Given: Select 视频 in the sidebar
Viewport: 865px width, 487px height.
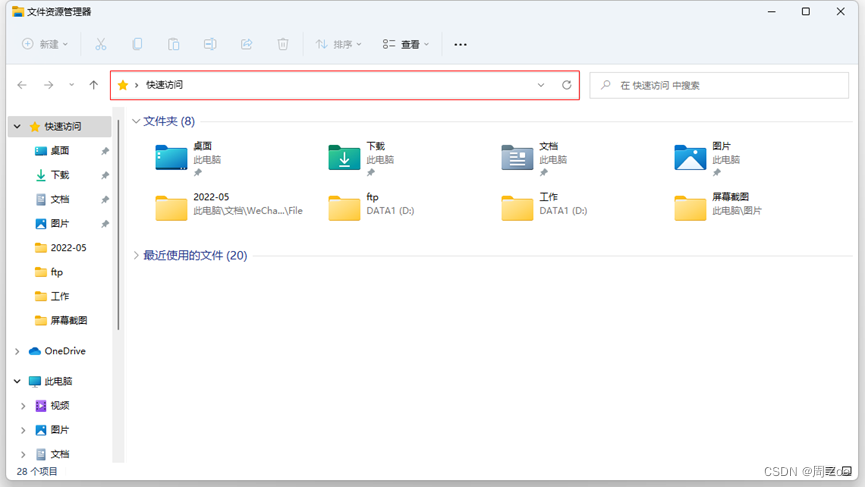Looking at the screenshot, I should click(x=52, y=406).
